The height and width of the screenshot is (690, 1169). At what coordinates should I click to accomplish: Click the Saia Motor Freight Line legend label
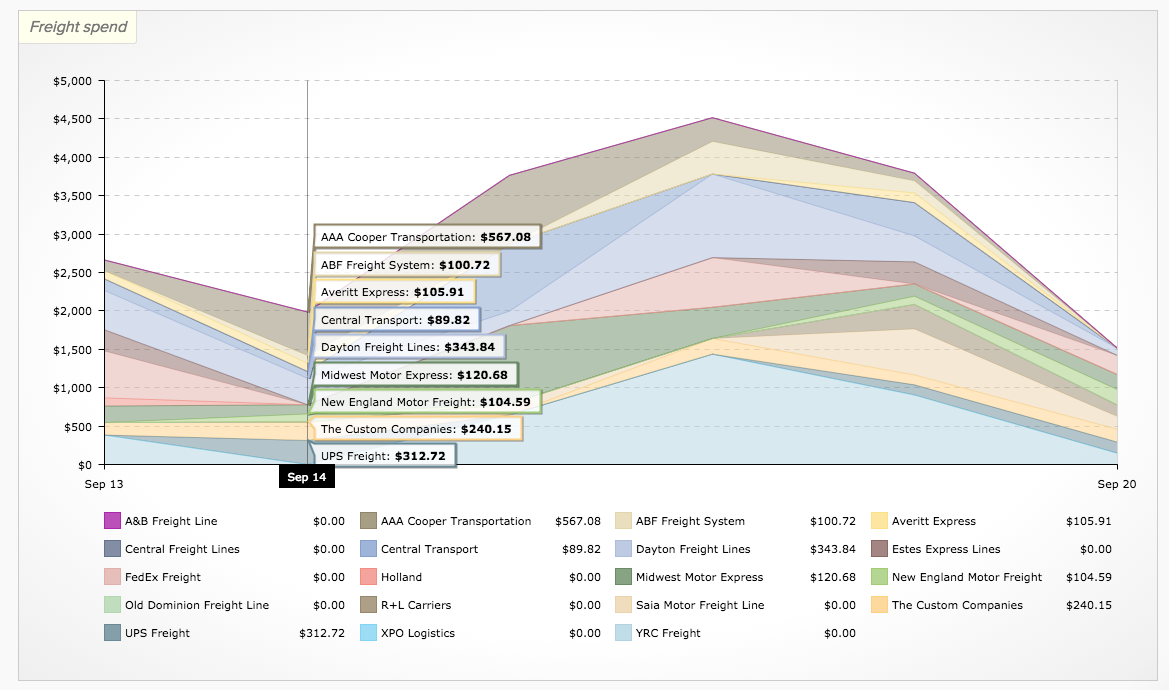(700, 605)
